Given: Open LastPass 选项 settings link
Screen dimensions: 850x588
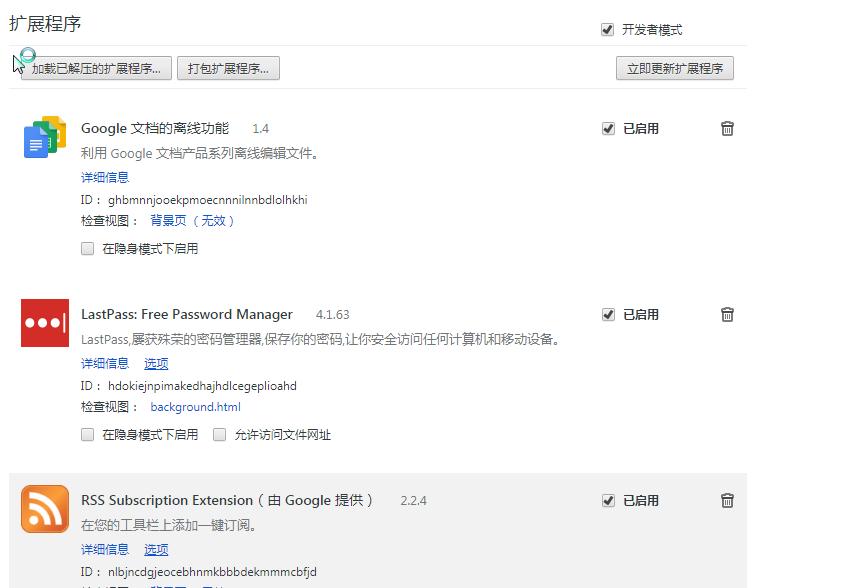Looking at the screenshot, I should pyautogui.click(x=156, y=363).
